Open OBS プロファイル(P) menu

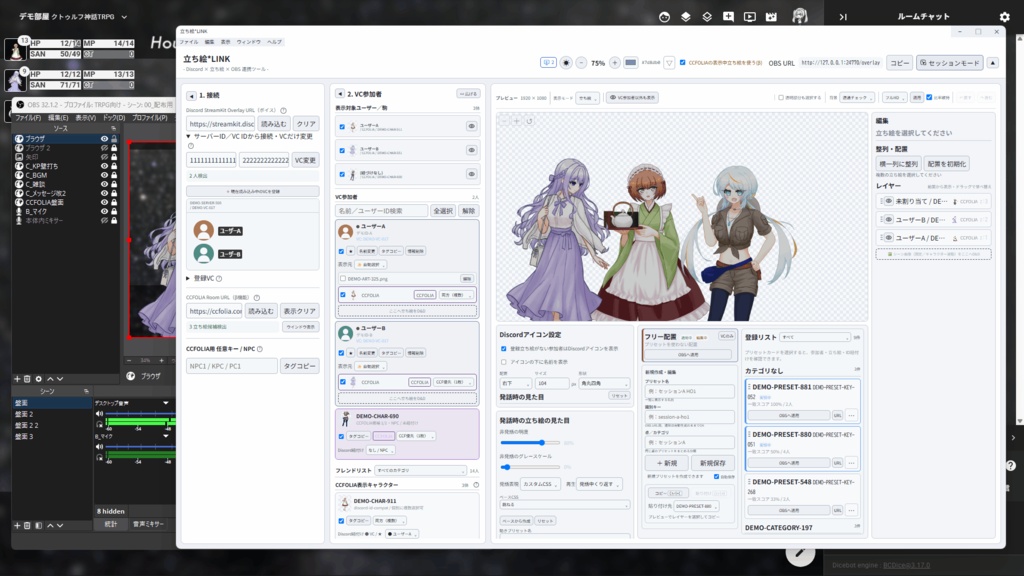coord(150,118)
